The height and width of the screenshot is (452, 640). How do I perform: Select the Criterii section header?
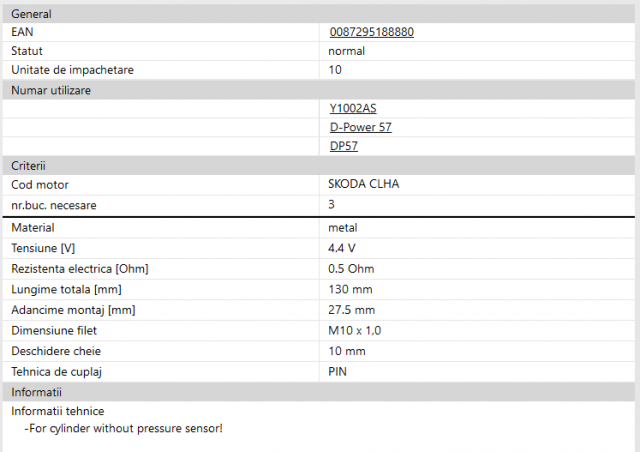29,165
